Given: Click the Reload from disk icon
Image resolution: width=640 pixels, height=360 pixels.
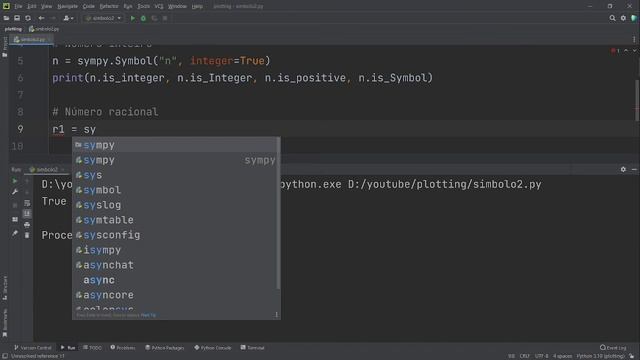Looking at the screenshot, I should (28, 18).
